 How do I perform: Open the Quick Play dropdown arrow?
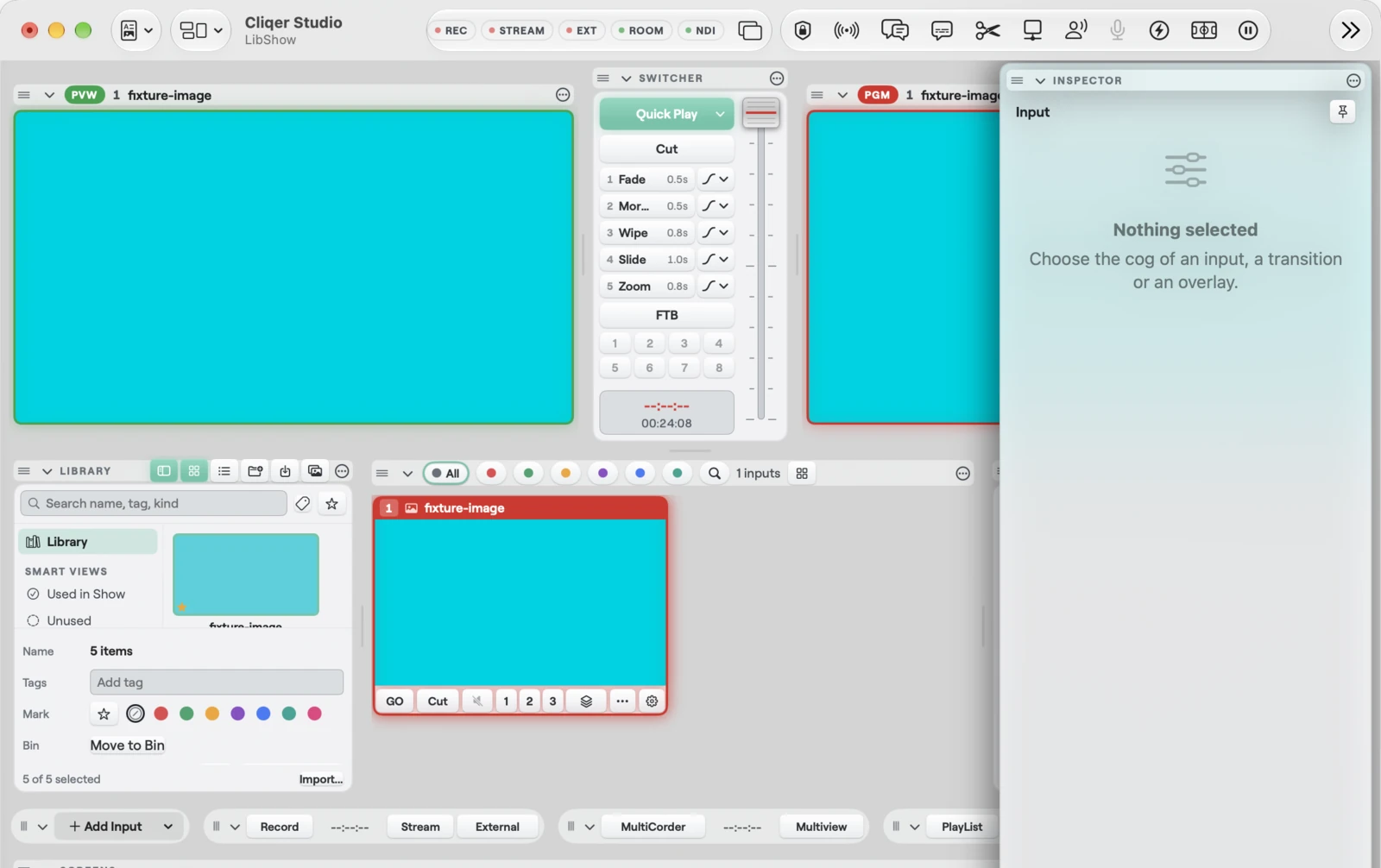720,114
